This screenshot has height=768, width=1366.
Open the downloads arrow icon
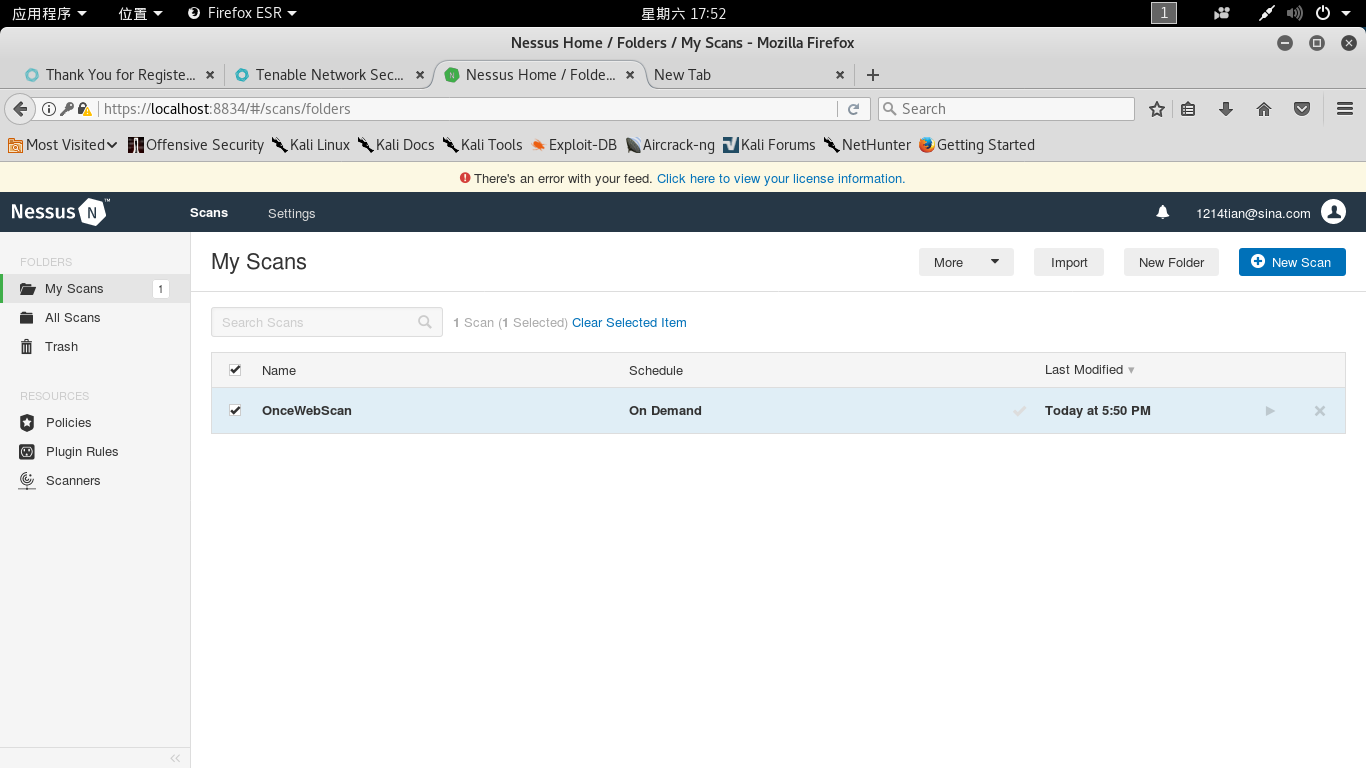pyautogui.click(x=1226, y=109)
